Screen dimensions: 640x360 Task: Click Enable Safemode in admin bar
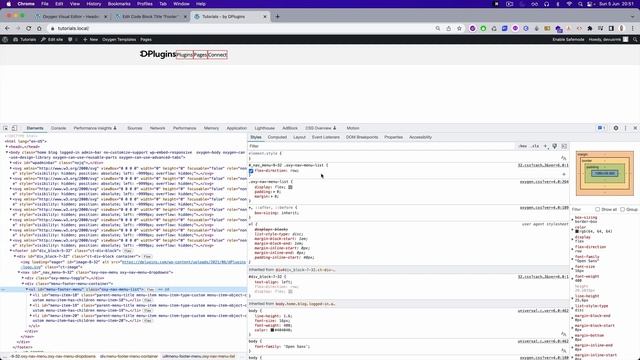coord(568,40)
